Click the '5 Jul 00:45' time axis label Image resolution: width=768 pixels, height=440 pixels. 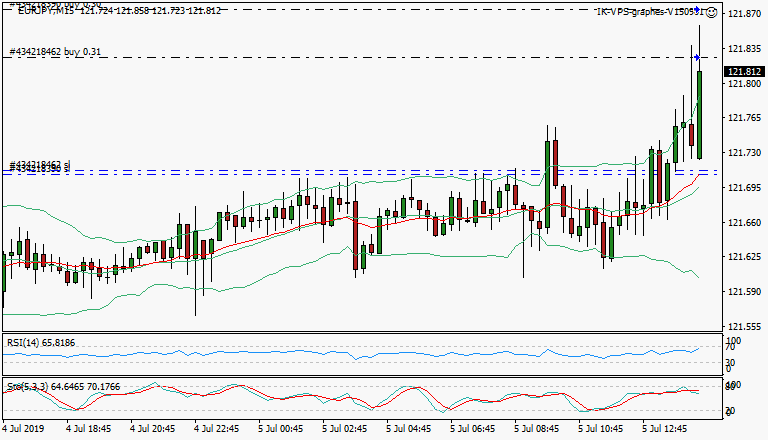(x=281, y=429)
